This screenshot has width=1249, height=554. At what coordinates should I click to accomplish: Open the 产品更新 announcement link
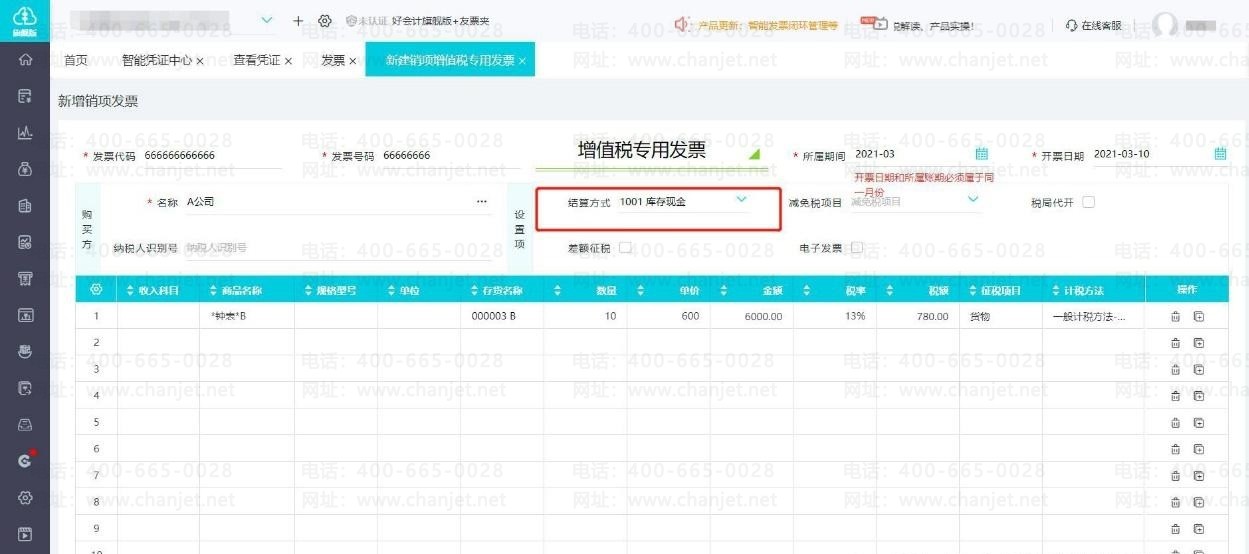pyautogui.click(x=768, y=24)
